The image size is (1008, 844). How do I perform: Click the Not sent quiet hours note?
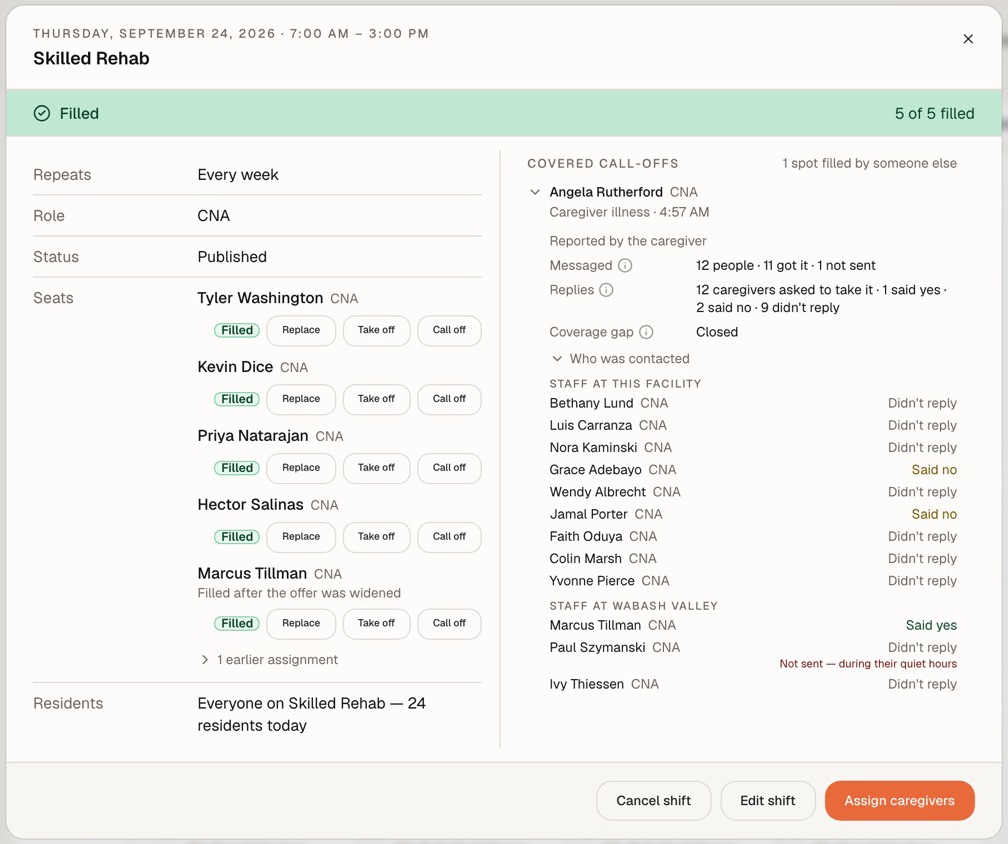[x=868, y=664]
